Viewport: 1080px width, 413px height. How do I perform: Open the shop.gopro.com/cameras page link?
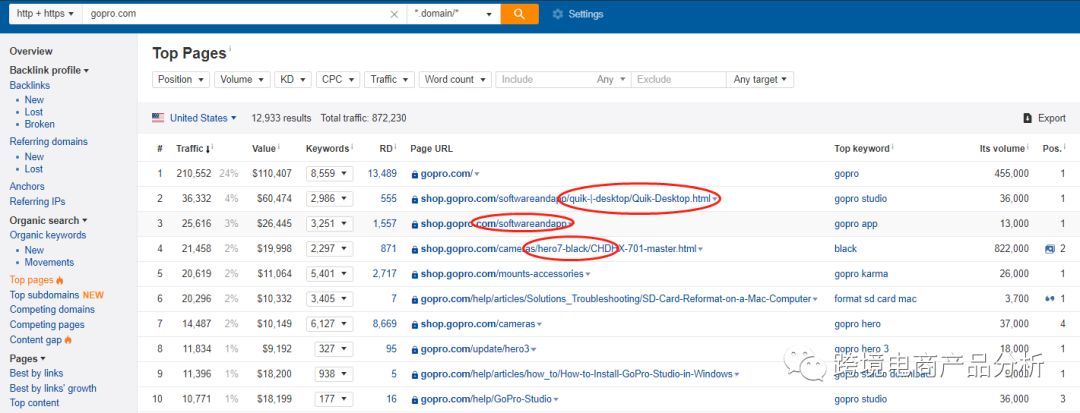(476, 324)
